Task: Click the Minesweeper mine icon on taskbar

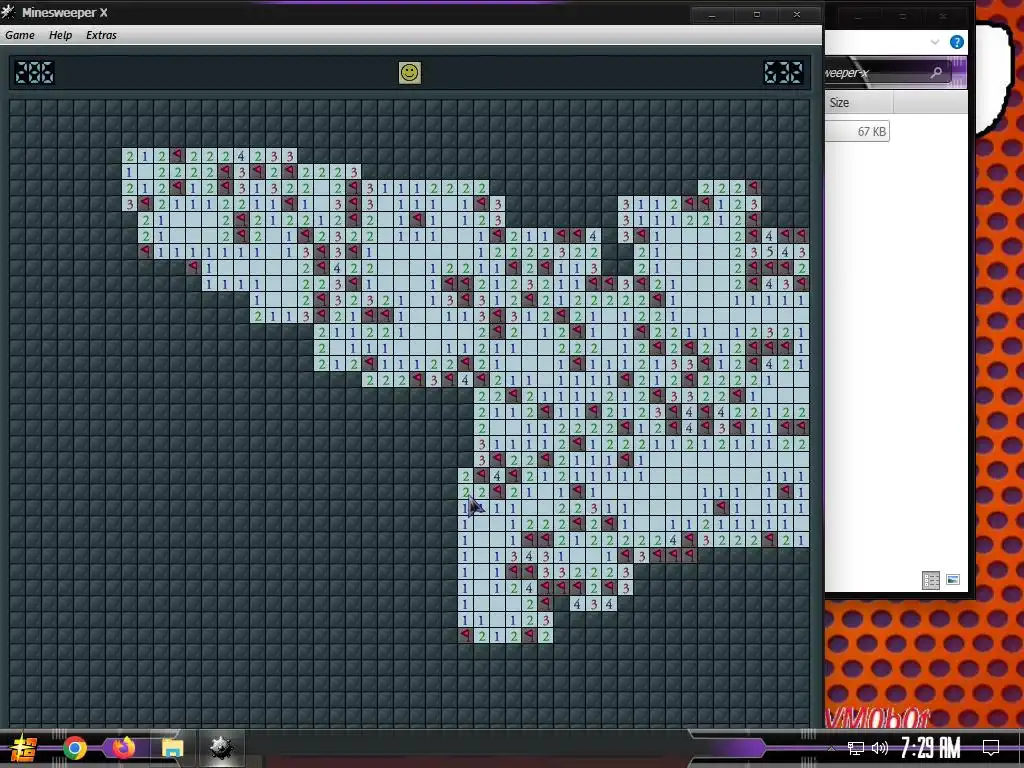Action: 221,748
